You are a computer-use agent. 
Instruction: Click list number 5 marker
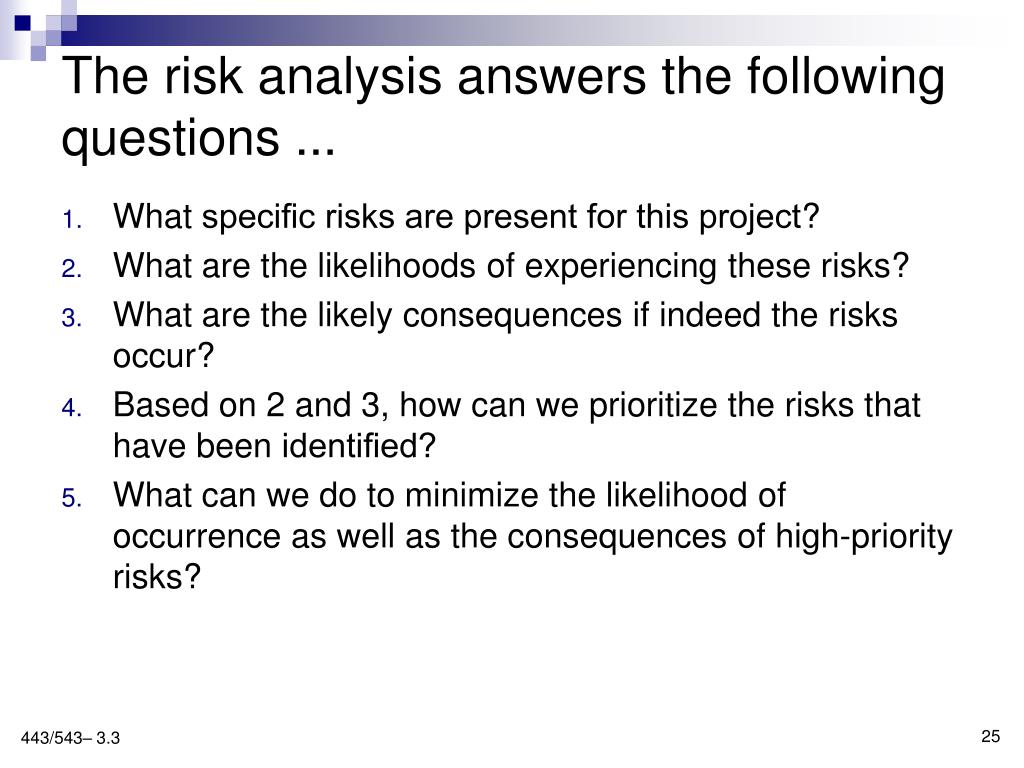(x=72, y=499)
